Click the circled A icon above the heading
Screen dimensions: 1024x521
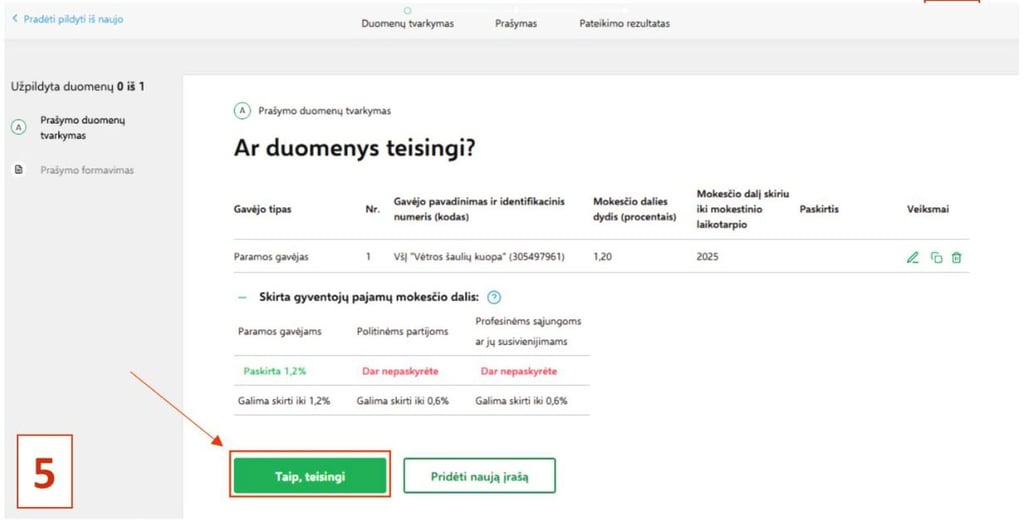(x=241, y=110)
